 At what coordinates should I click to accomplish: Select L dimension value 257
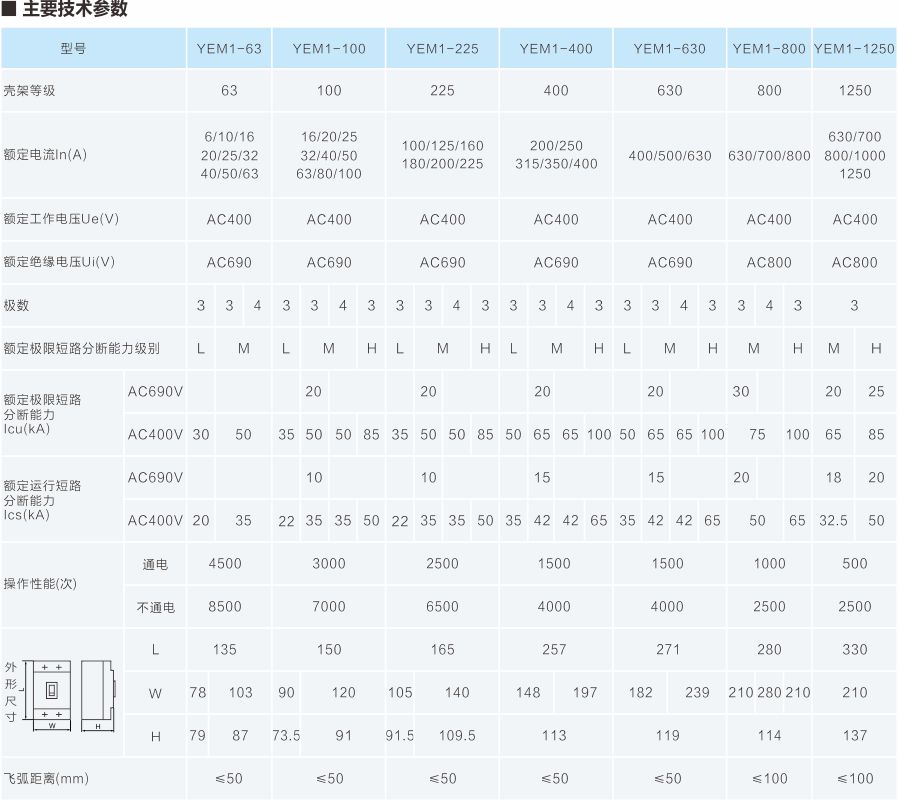pyautogui.click(x=554, y=649)
